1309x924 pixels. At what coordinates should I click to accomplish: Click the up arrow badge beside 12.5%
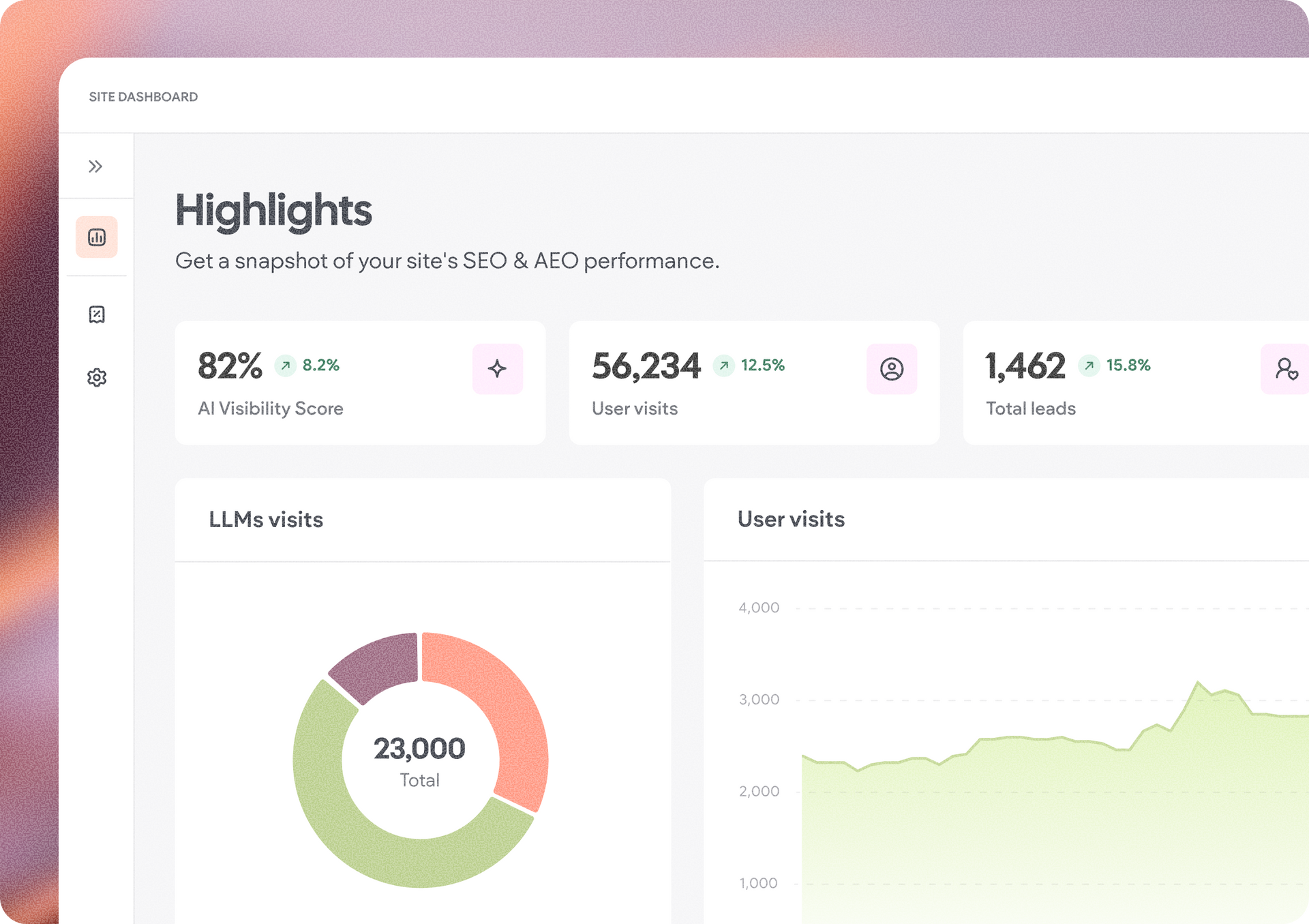coord(724,366)
